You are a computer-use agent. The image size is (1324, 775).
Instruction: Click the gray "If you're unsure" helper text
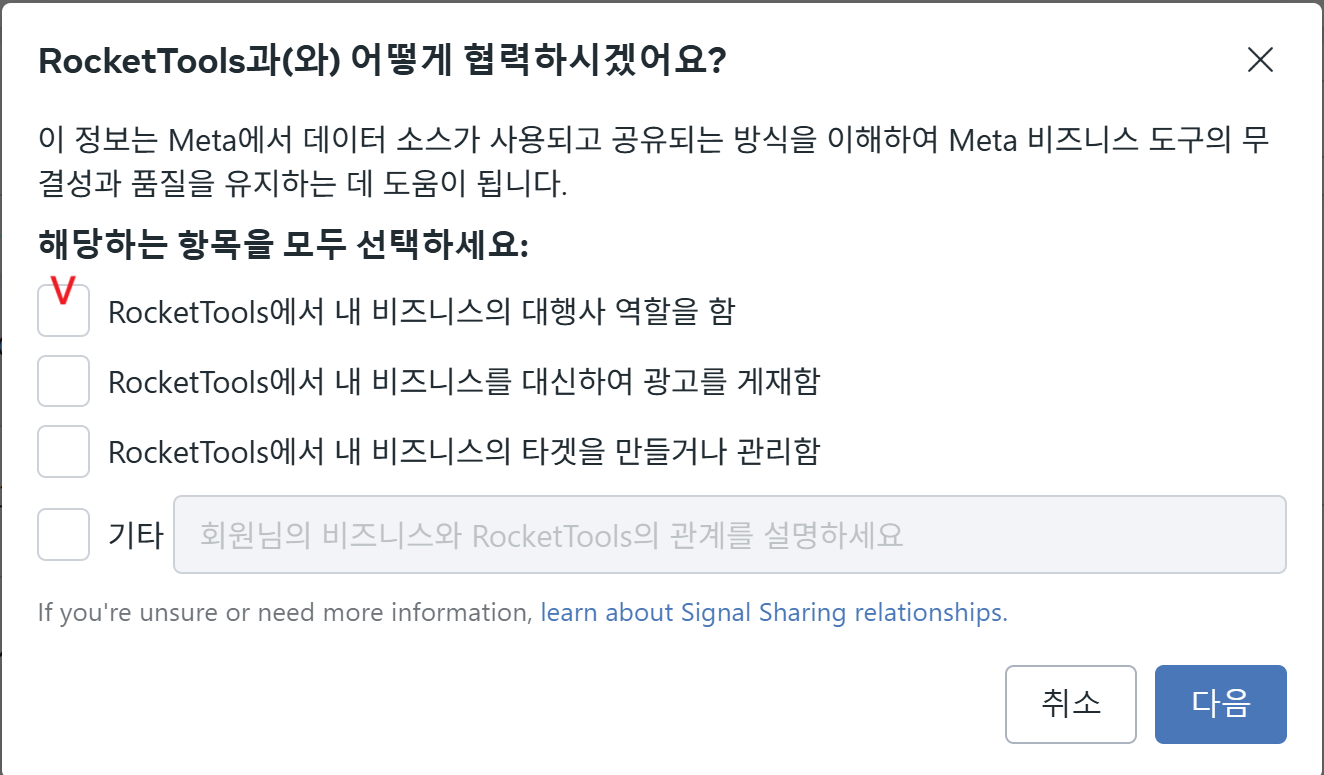(x=285, y=612)
